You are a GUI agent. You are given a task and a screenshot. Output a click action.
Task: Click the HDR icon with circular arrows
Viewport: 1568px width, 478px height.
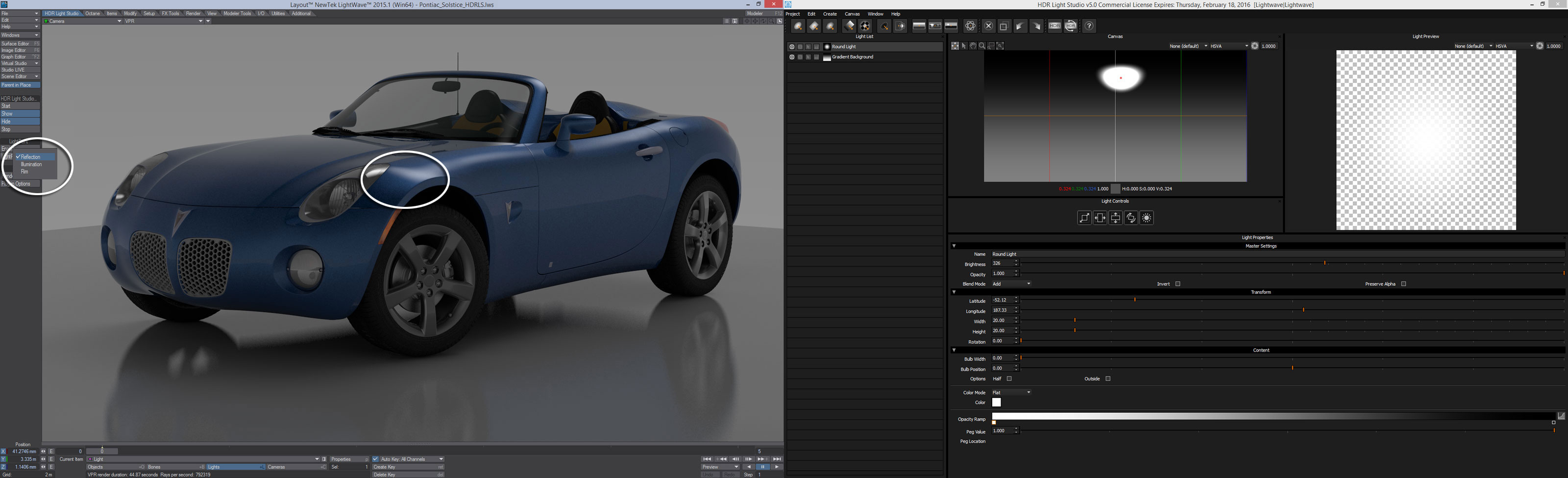1071,25
